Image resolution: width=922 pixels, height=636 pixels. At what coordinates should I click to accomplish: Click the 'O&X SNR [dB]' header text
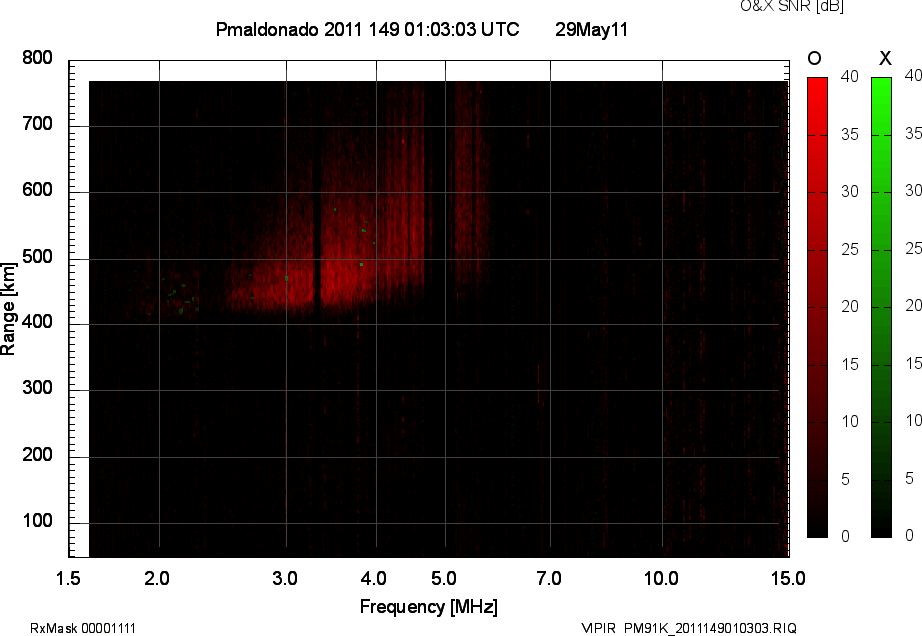click(x=792, y=6)
